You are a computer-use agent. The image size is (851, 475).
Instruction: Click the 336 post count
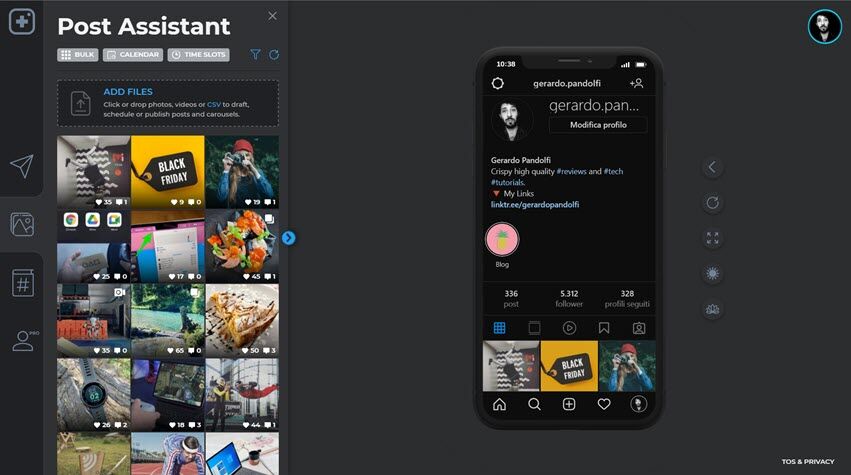511,298
